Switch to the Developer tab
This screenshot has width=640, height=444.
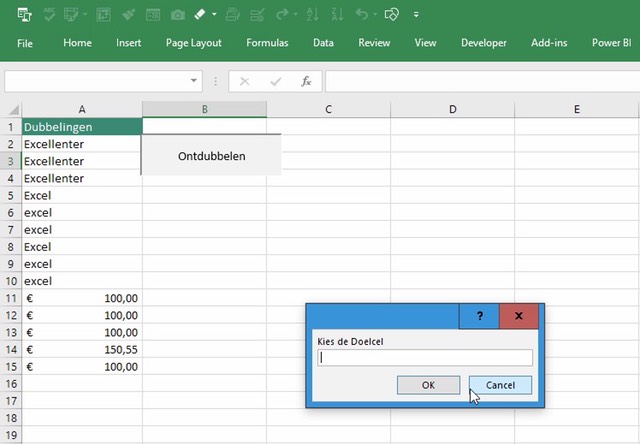(x=484, y=43)
